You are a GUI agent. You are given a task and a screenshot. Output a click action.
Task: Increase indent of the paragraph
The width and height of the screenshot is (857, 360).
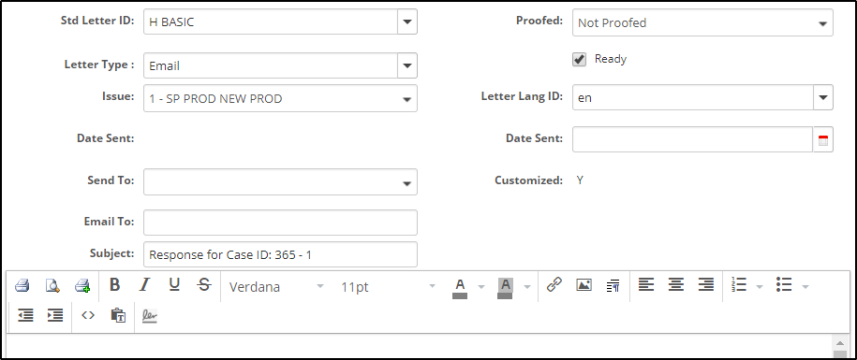55,315
